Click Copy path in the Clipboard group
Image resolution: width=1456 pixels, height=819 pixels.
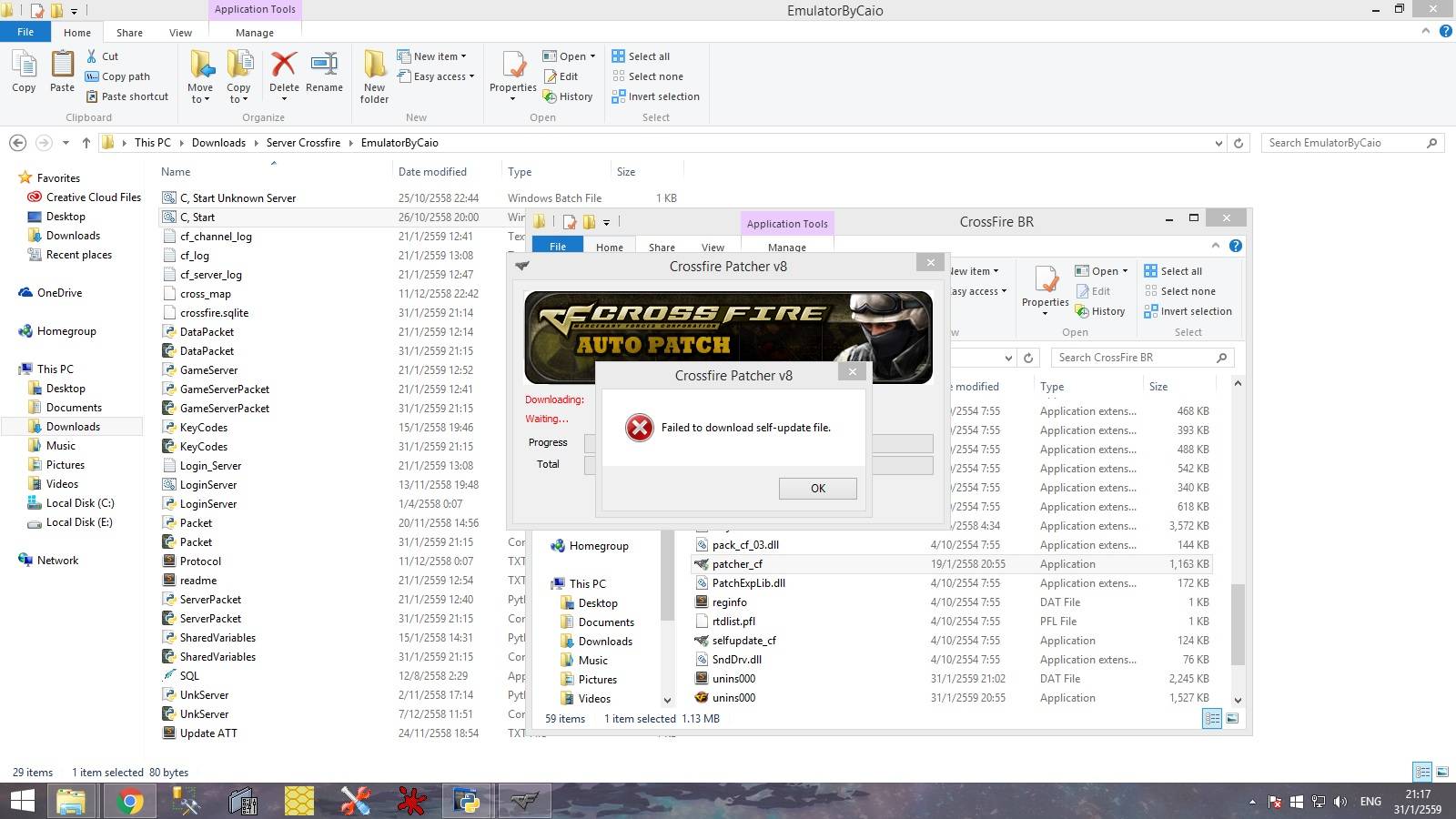(117, 76)
